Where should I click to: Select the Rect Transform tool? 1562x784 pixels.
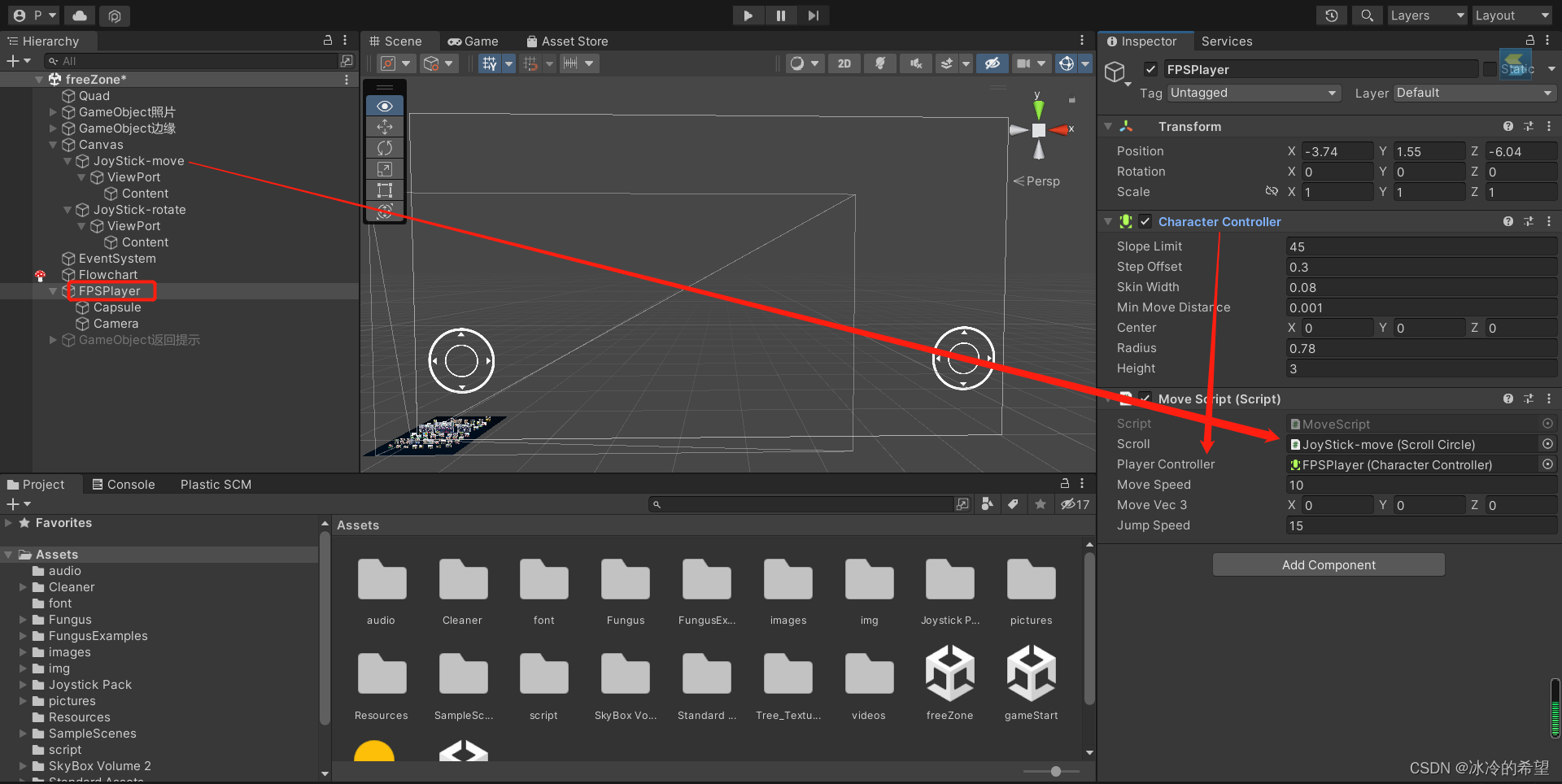tap(385, 190)
